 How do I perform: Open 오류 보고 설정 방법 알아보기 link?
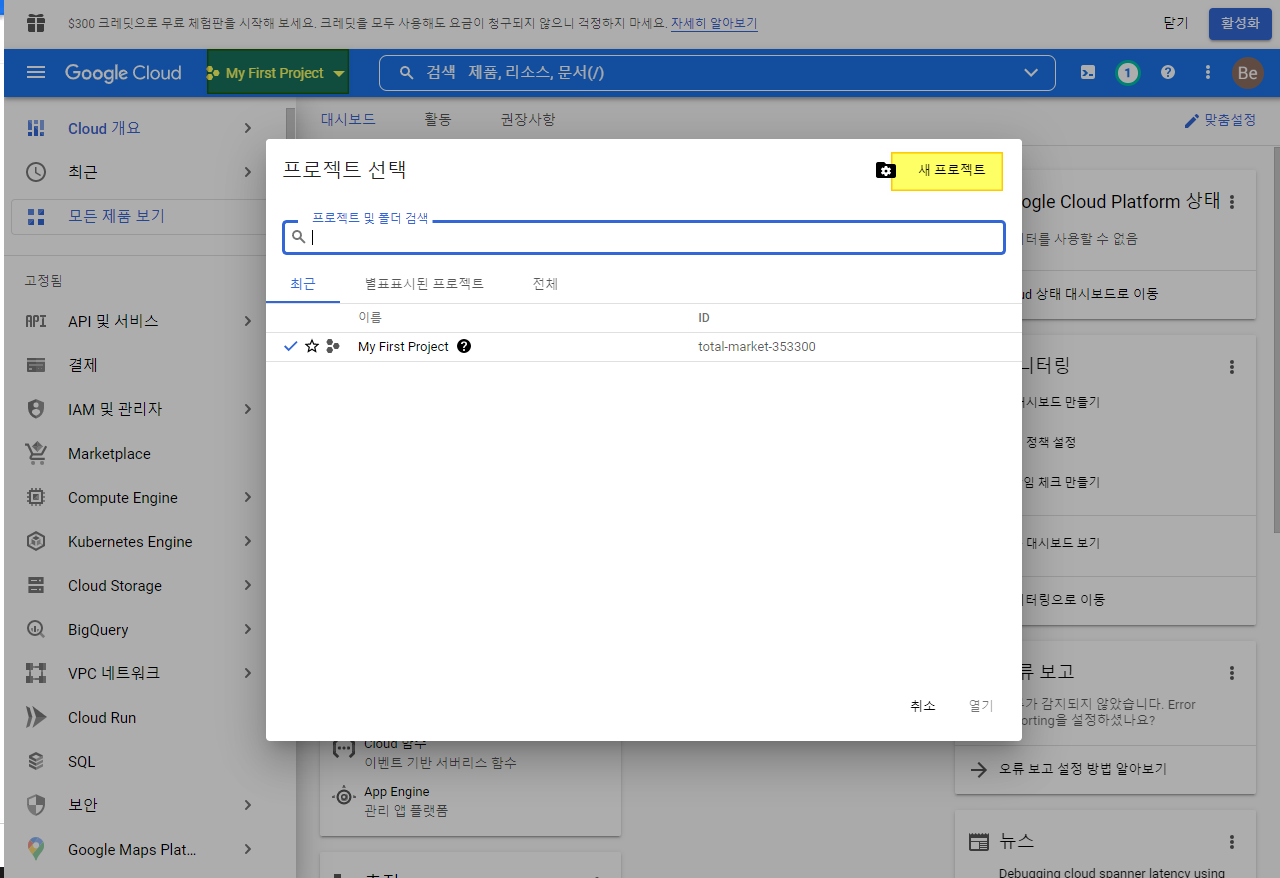(1083, 769)
